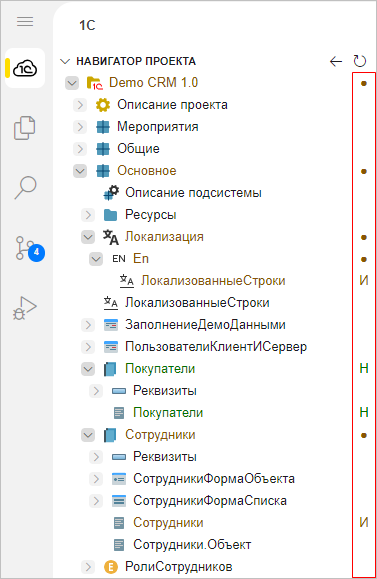
Task: Refresh the project navigator
Action: [359, 61]
